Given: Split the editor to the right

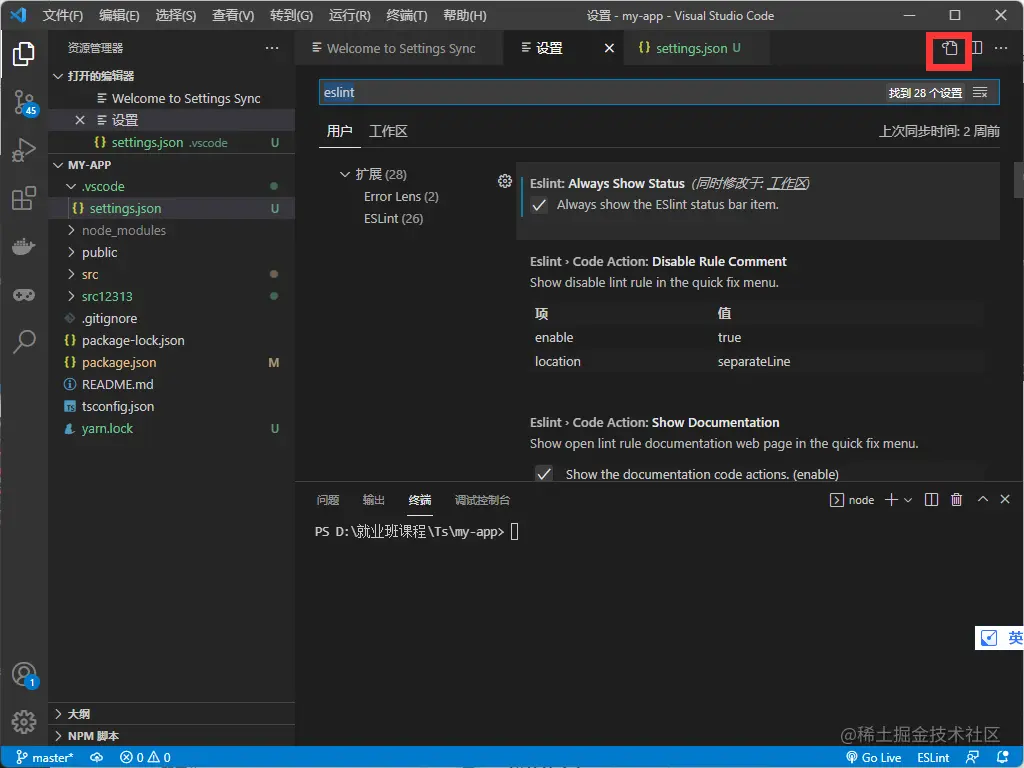Looking at the screenshot, I should pyautogui.click(x=976, y=48).
